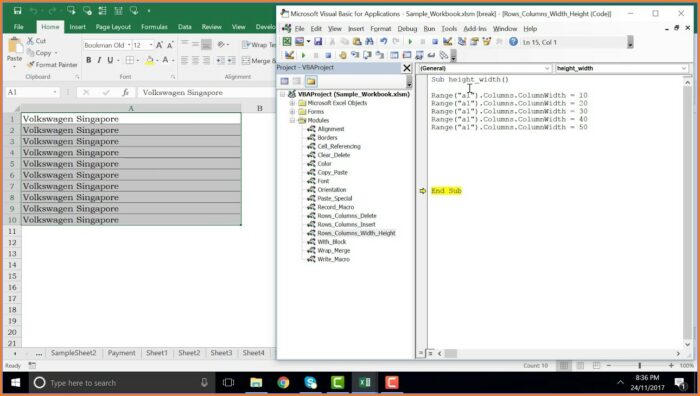Click the Font Color A button
The image size is (700, 396).
point(165,60)
